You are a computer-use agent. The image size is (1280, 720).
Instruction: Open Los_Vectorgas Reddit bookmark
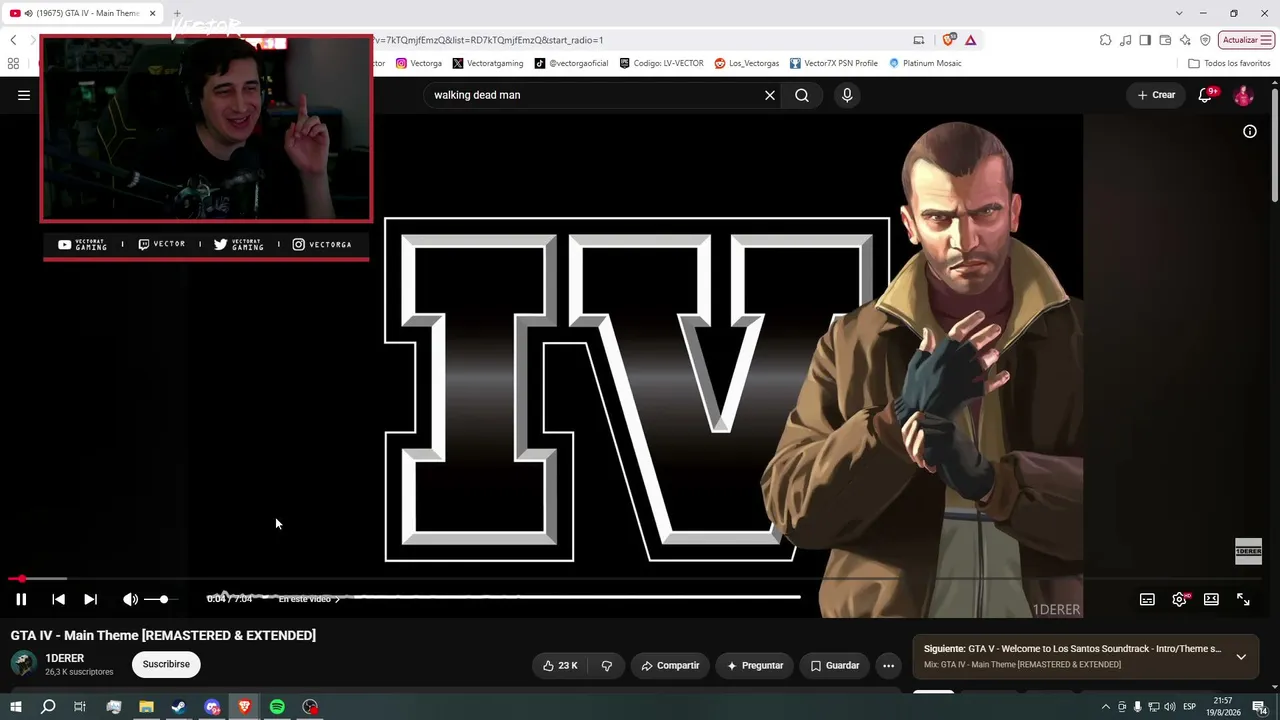pos(747,63)
